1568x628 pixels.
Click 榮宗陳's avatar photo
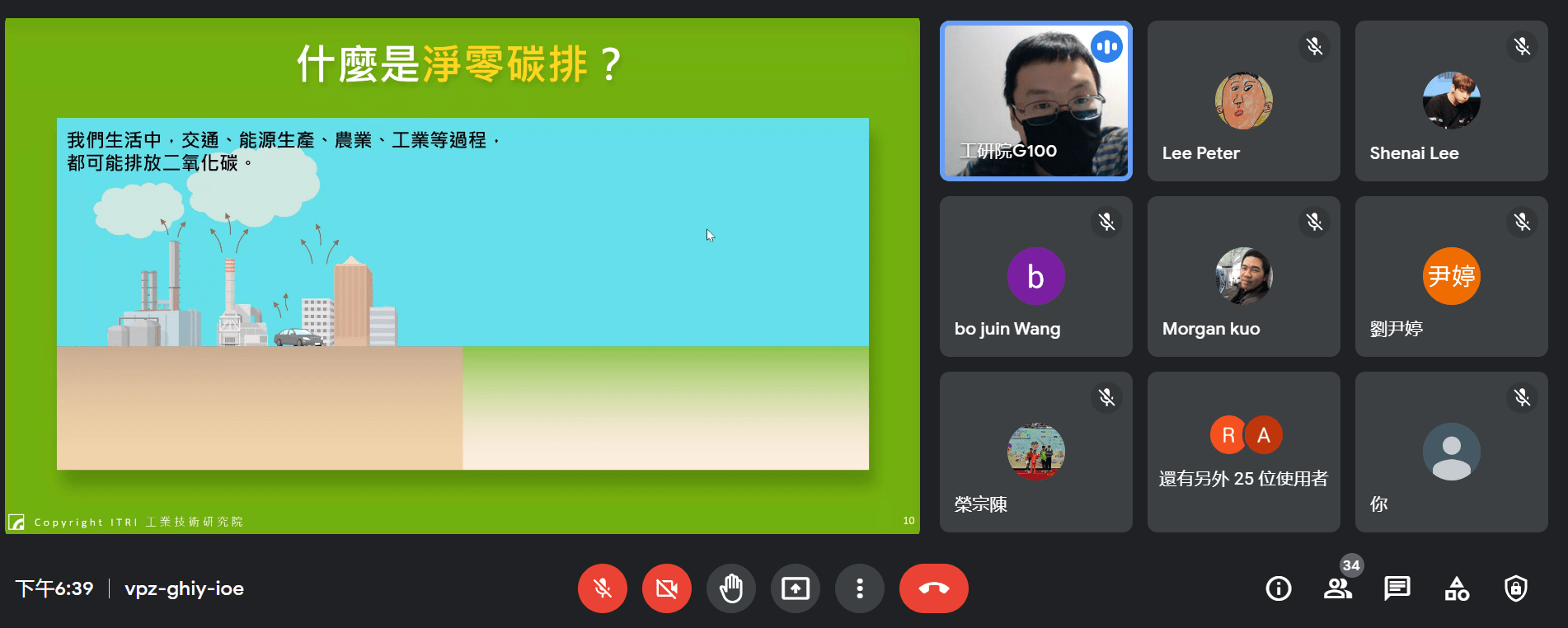(1036, 452)
